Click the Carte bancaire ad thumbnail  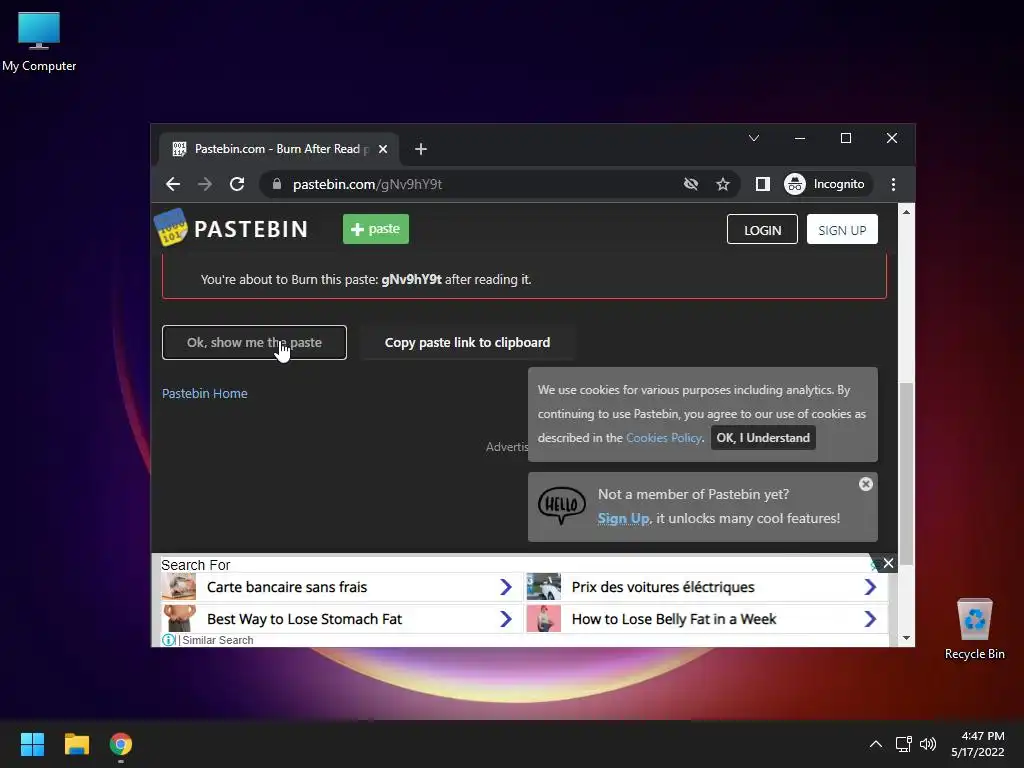(179, 586)
